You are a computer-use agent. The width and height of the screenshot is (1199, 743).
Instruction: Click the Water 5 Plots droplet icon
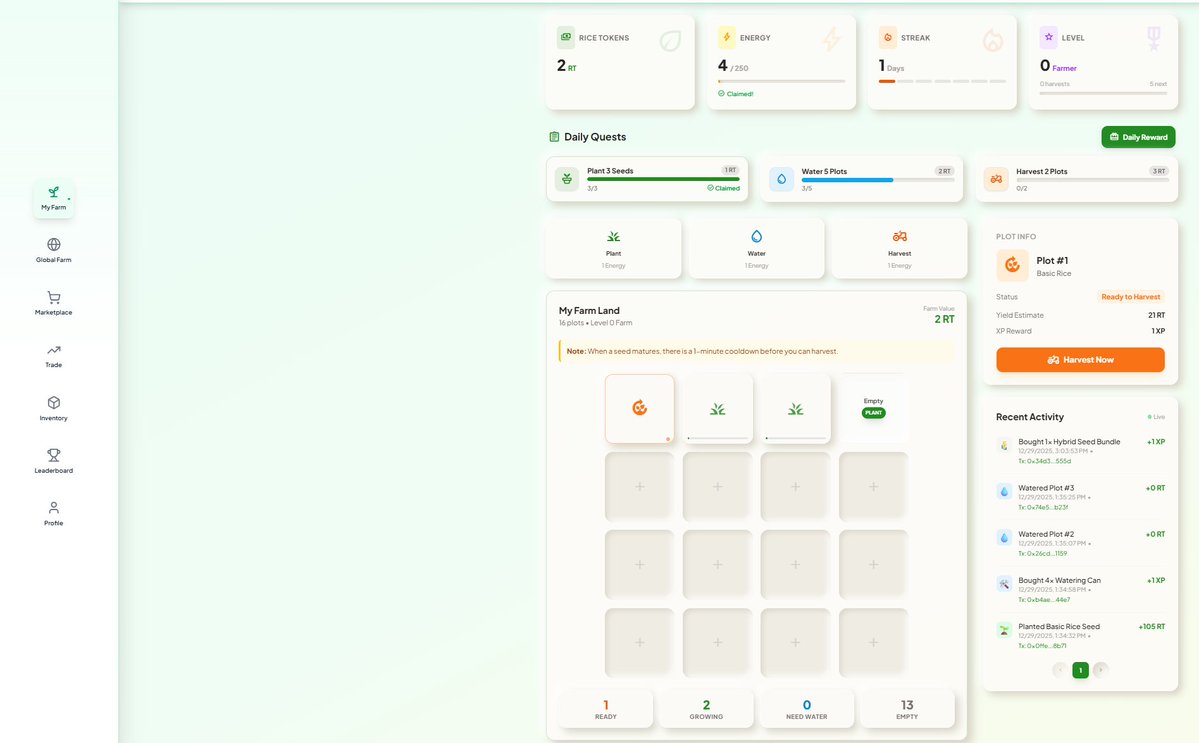click(781, 179)
